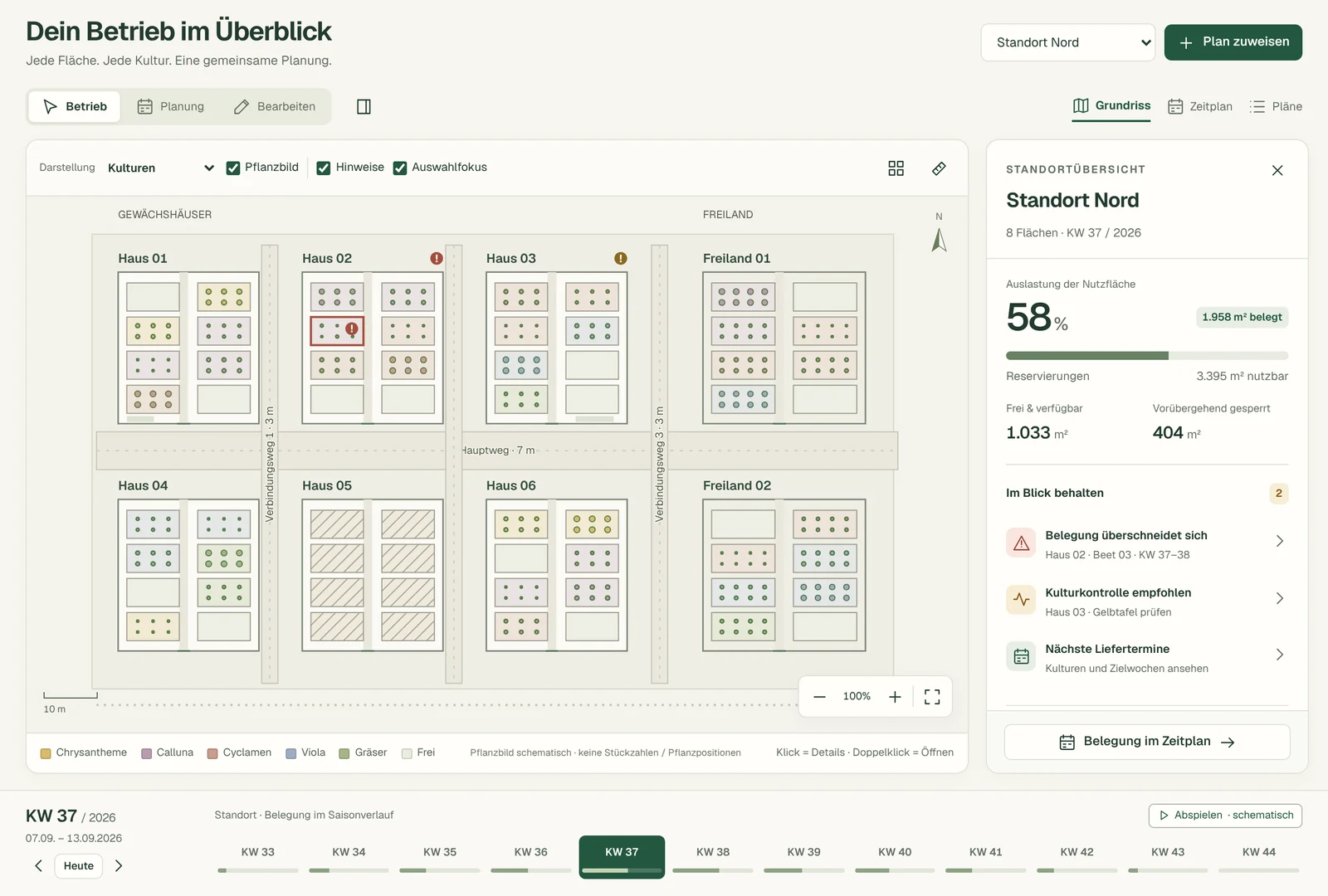
Task: Switch to the Pläne view
Action: pyautogui.click(x=1276, y=106)
